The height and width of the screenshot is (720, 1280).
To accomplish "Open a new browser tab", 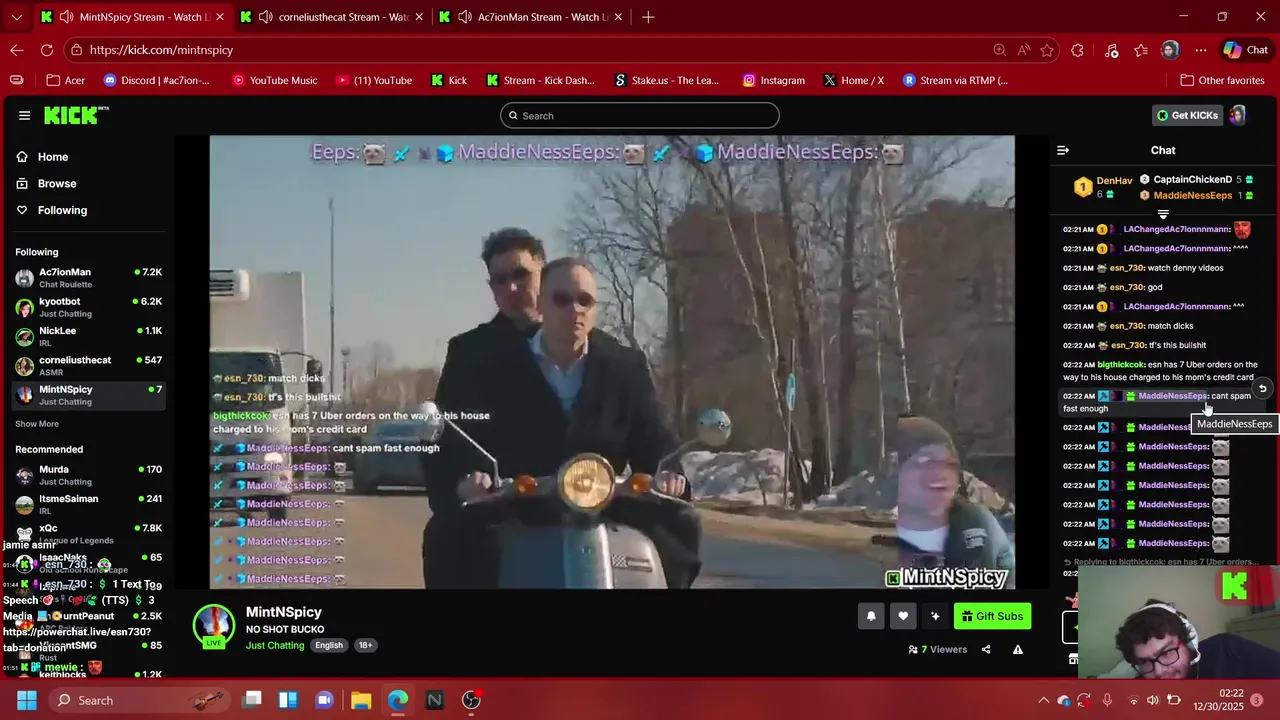I will (648, 17).
